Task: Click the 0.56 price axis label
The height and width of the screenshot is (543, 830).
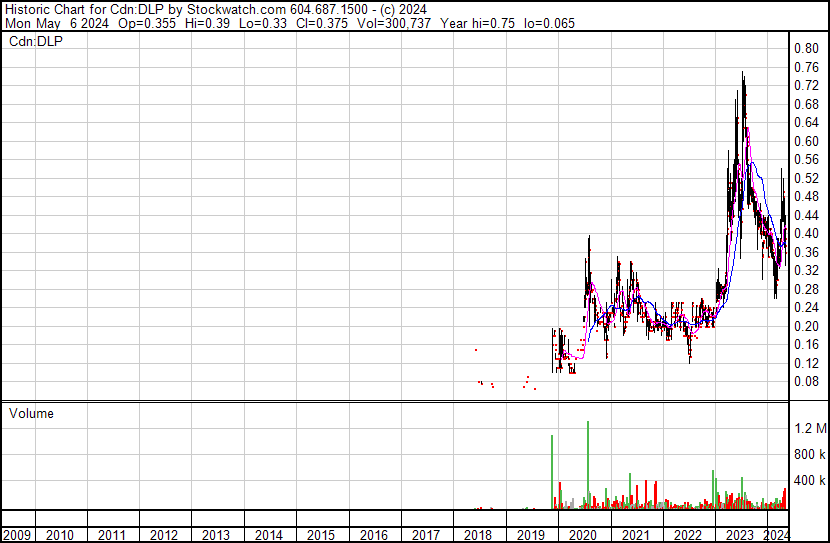Action: 806,160
